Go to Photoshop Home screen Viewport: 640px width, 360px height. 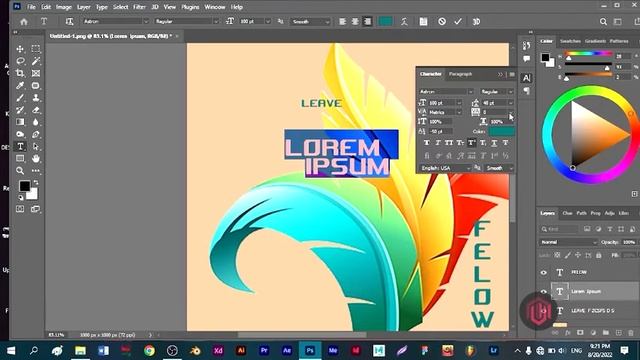[x=24, y=22]
